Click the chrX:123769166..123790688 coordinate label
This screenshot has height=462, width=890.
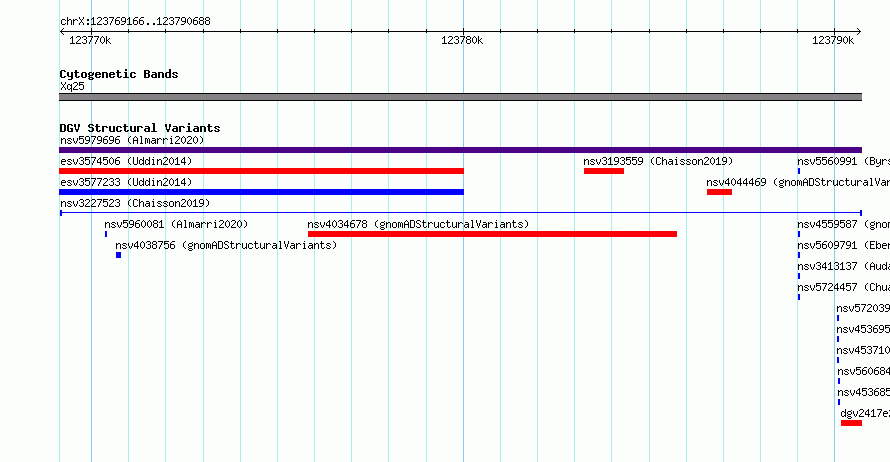point(135,21)
